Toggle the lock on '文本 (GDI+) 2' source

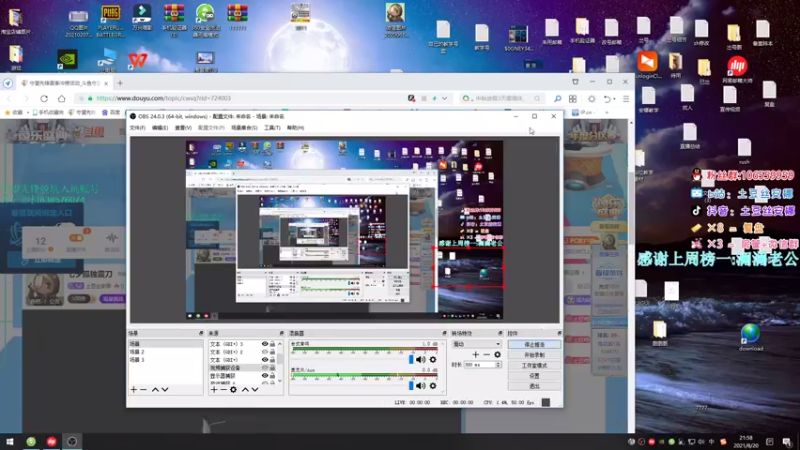pyautogui.click(x=272, y=352)
